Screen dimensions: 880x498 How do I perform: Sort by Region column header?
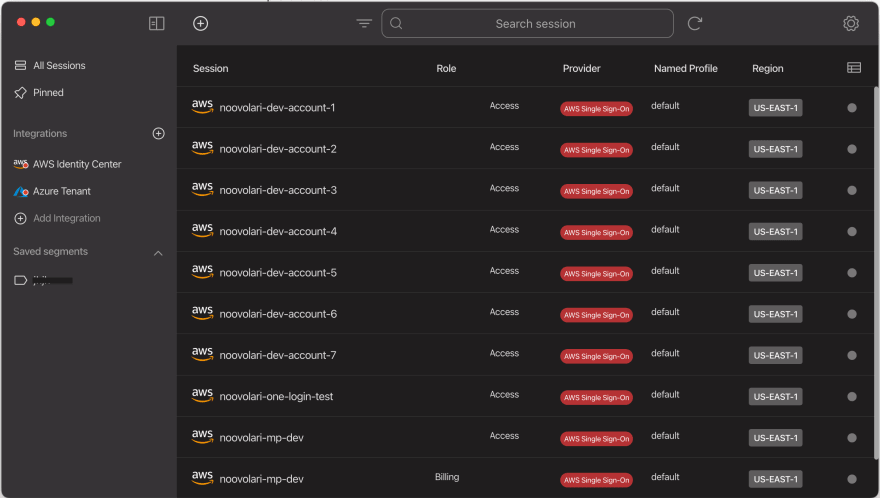[767, 68]
